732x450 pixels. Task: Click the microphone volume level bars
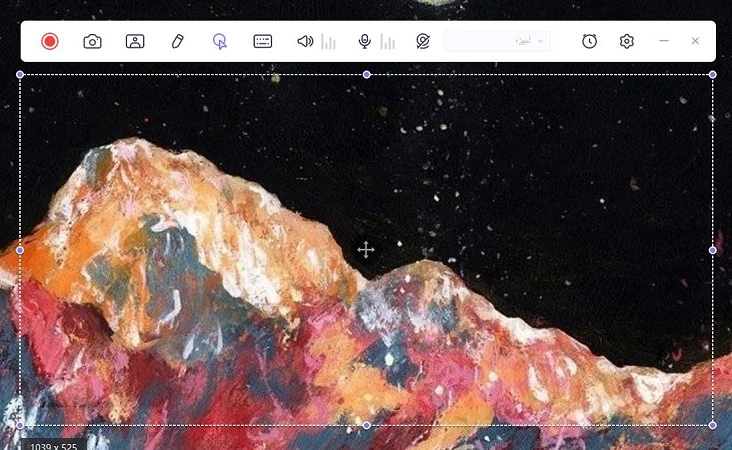tap(387, 42)
